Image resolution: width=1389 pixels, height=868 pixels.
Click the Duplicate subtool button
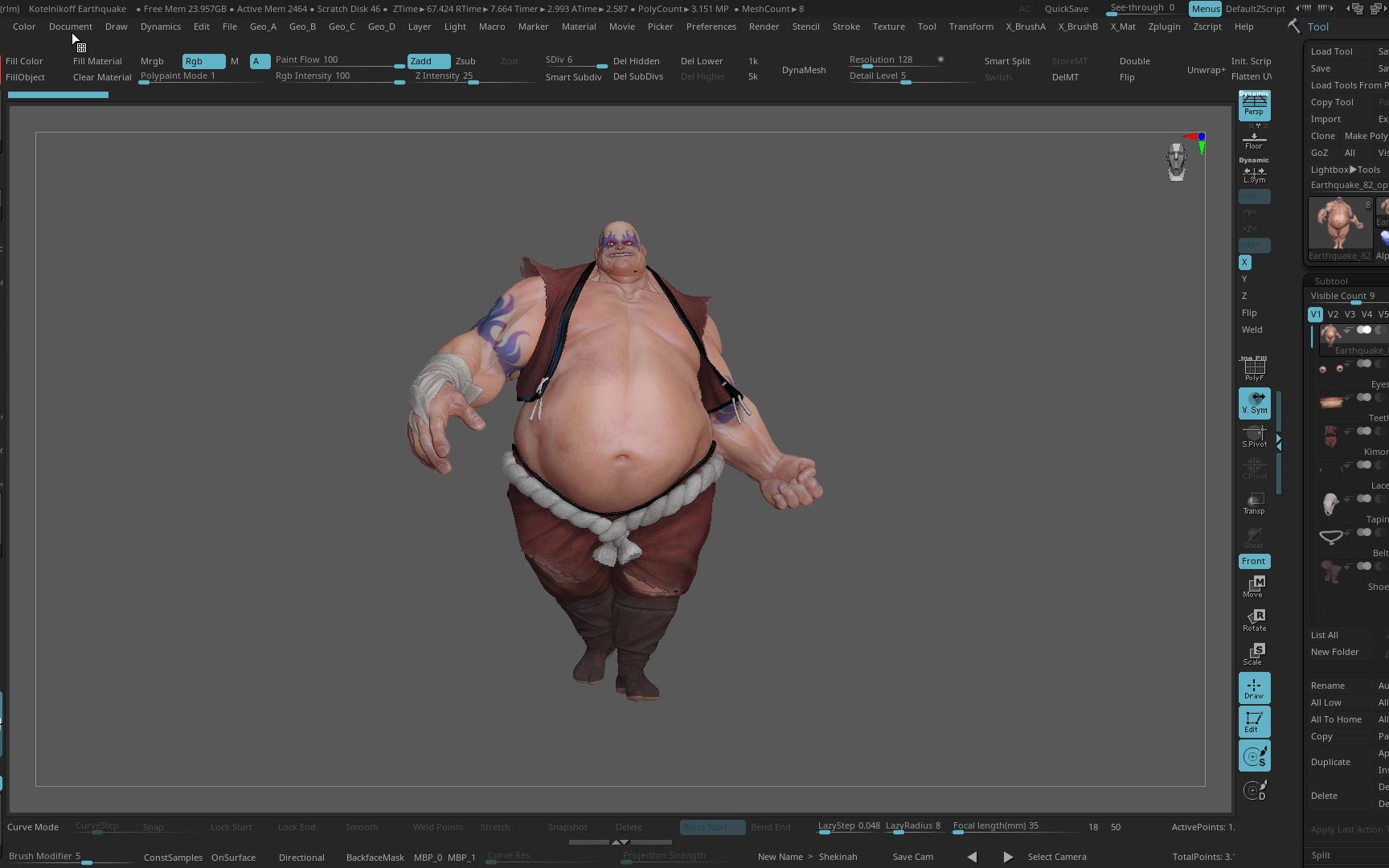click(1330, 762)
